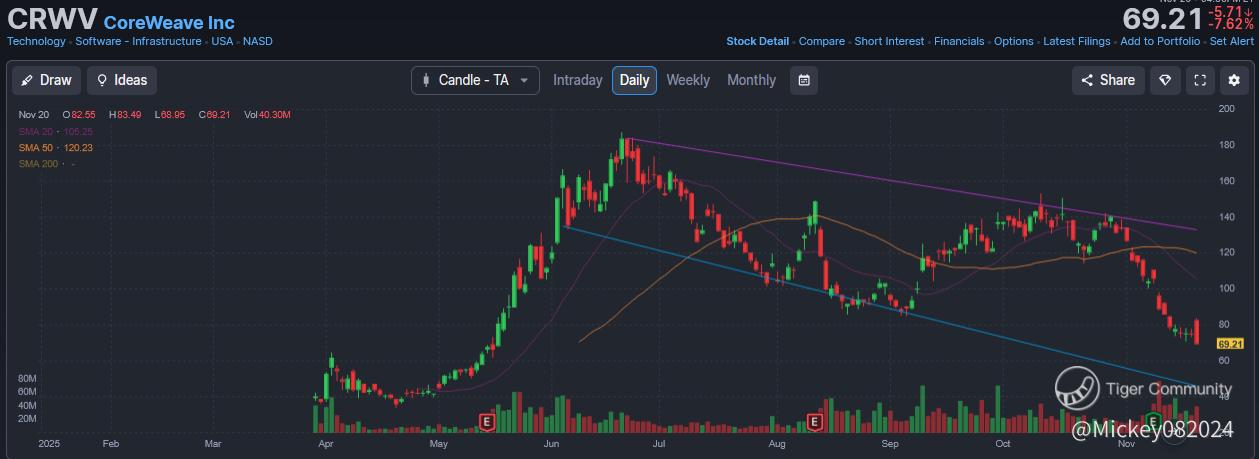Expand the Candle - TA chart type dropdown

[x=475, y=80]
